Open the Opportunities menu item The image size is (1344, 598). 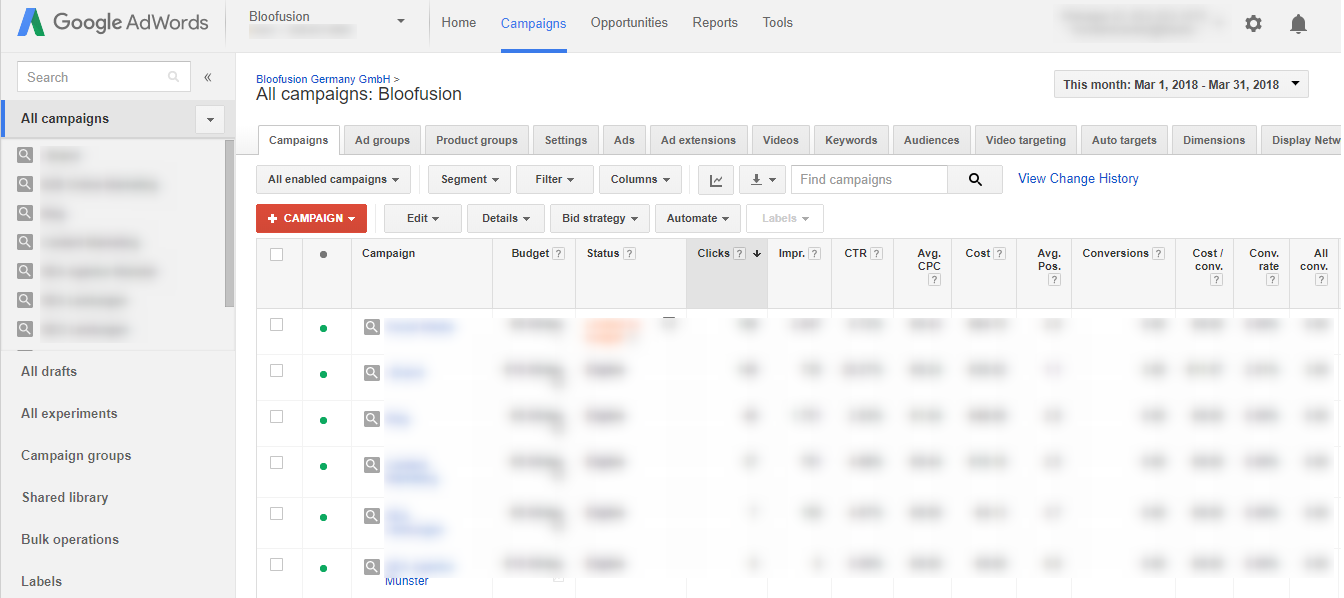(x=629, y=22)
